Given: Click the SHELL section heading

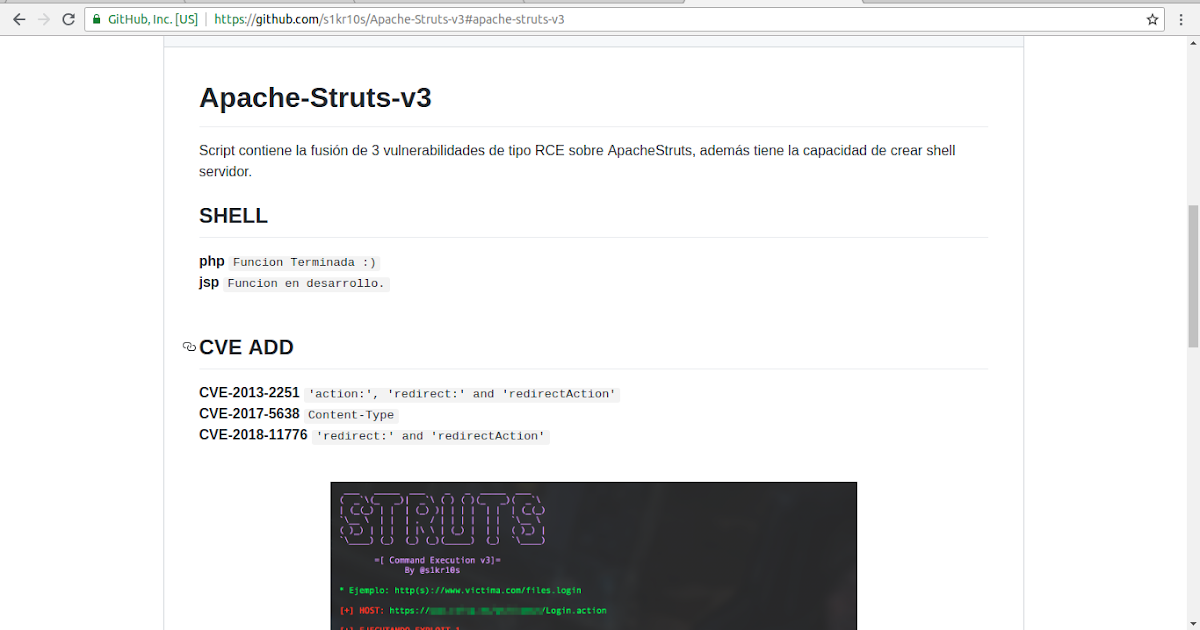Looking at the screenshot, I should pyautogui.click(x=233, y=215).
